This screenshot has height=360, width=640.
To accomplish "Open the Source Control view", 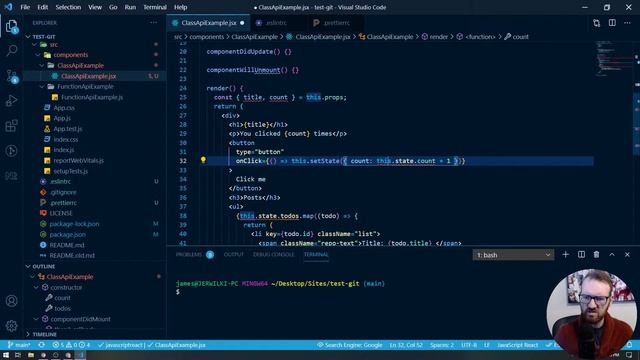I will click(11, 76).
